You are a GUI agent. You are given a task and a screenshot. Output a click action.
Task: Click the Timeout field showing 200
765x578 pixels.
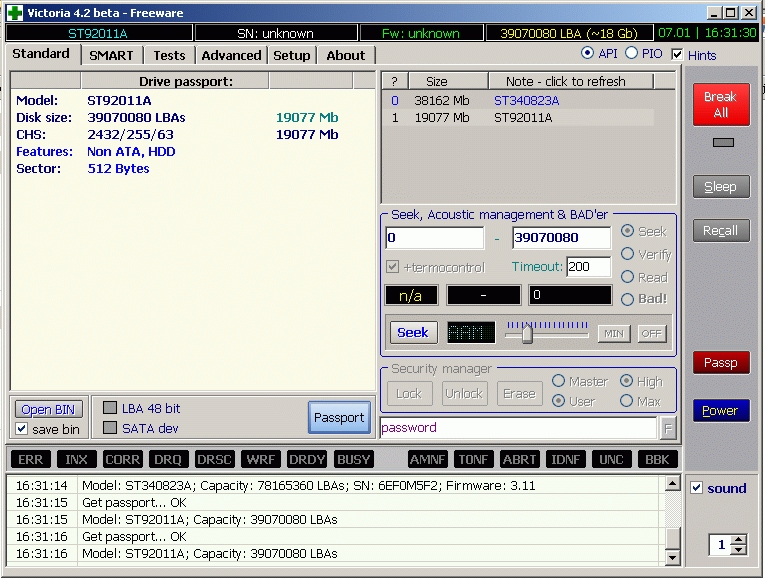[589, 267]
